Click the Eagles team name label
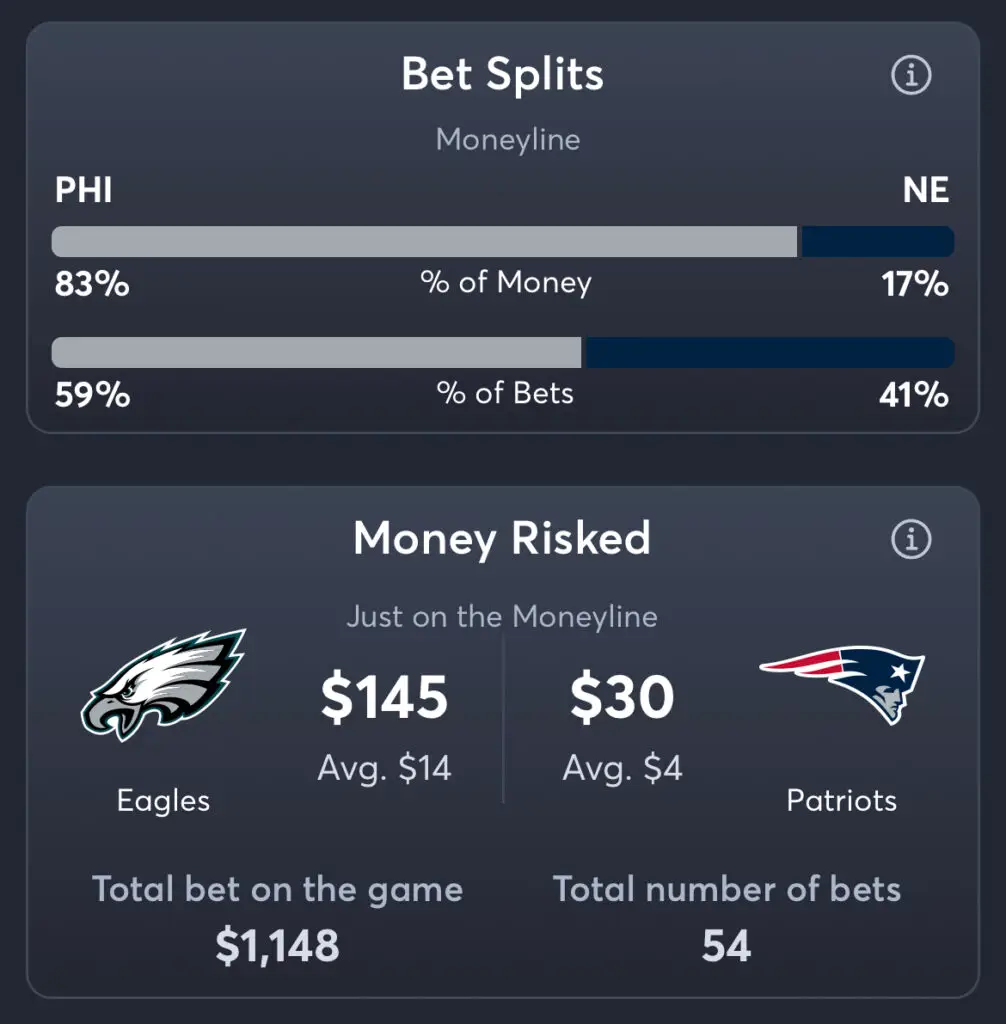The image size is (1006, 1024). pyautogui.click(x=163, y=801)
